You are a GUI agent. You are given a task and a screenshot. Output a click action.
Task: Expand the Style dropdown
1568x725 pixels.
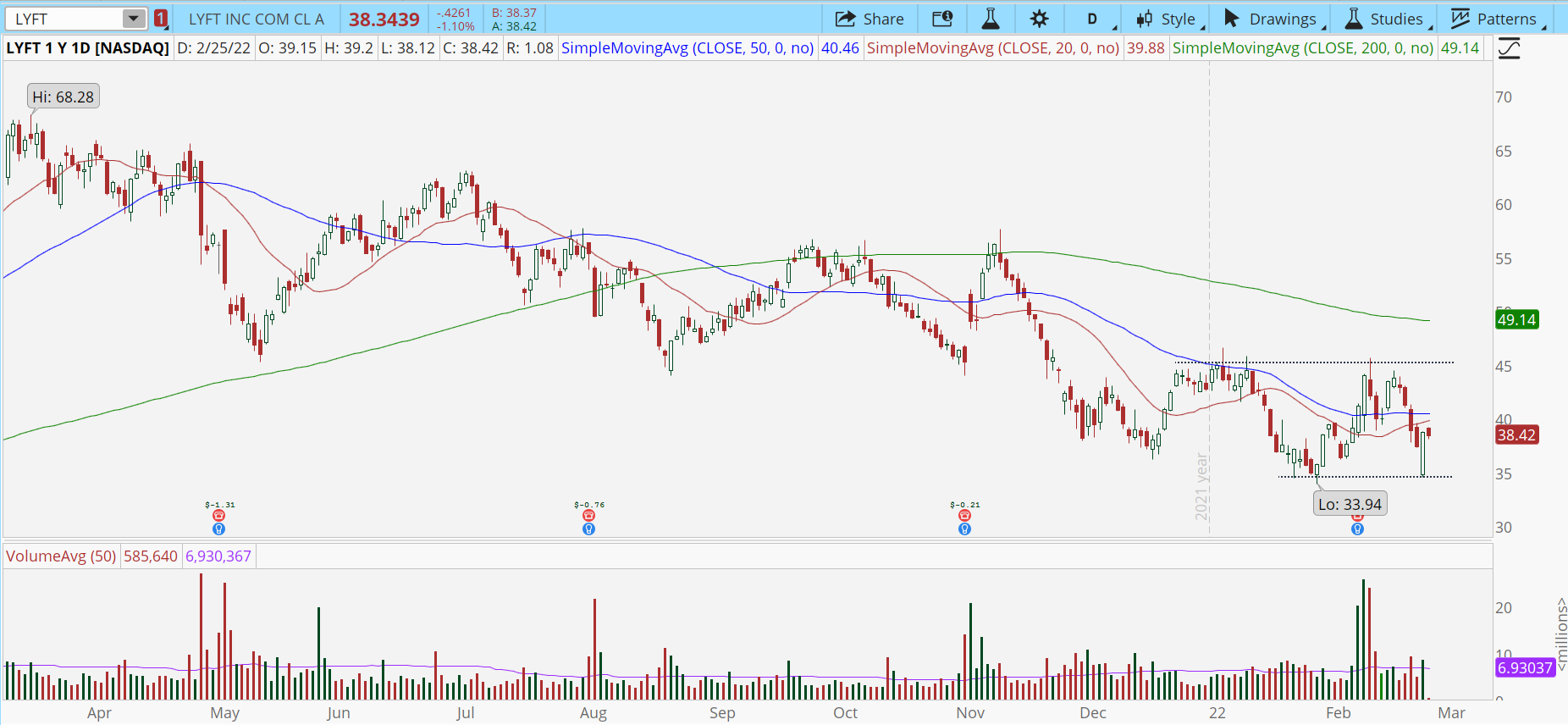click(1169, 19)
